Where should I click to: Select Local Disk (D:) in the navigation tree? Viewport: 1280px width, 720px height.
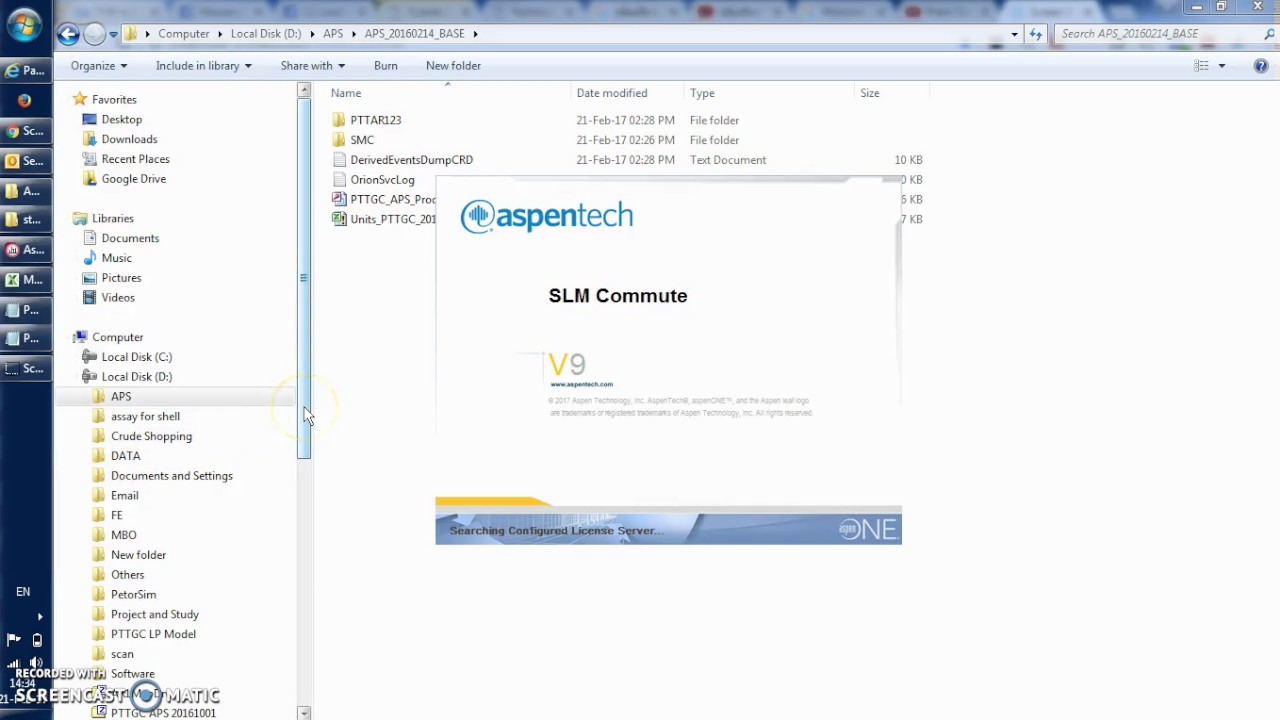click(136, 377)
